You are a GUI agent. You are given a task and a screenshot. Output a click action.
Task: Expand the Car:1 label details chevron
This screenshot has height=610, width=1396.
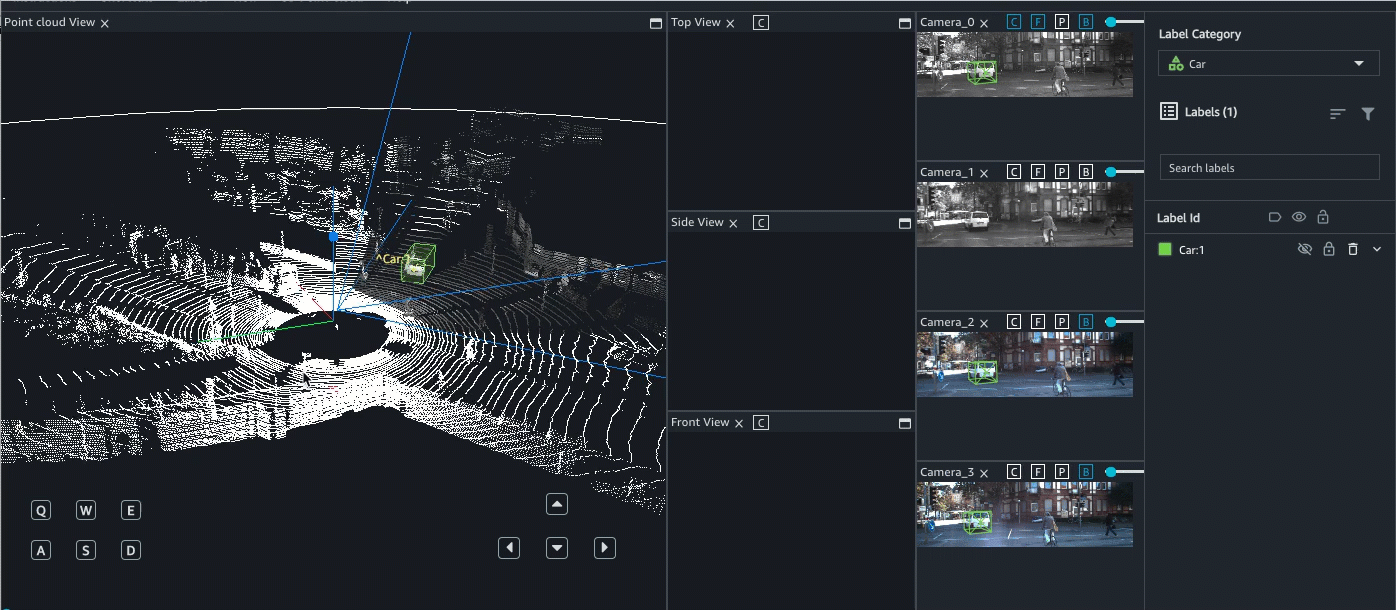pos(1377,249)
